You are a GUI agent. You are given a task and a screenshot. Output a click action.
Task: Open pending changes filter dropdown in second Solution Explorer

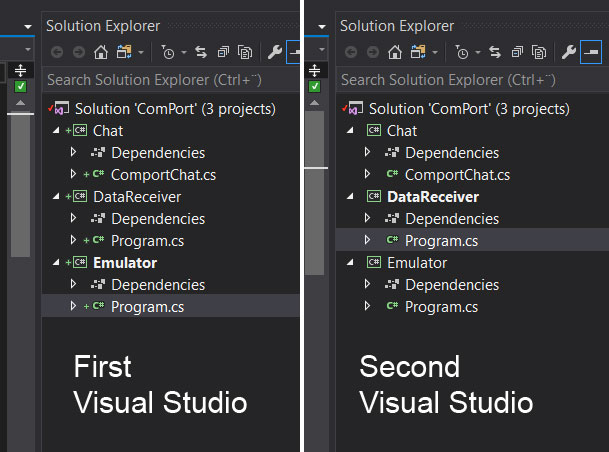(478, 52)
